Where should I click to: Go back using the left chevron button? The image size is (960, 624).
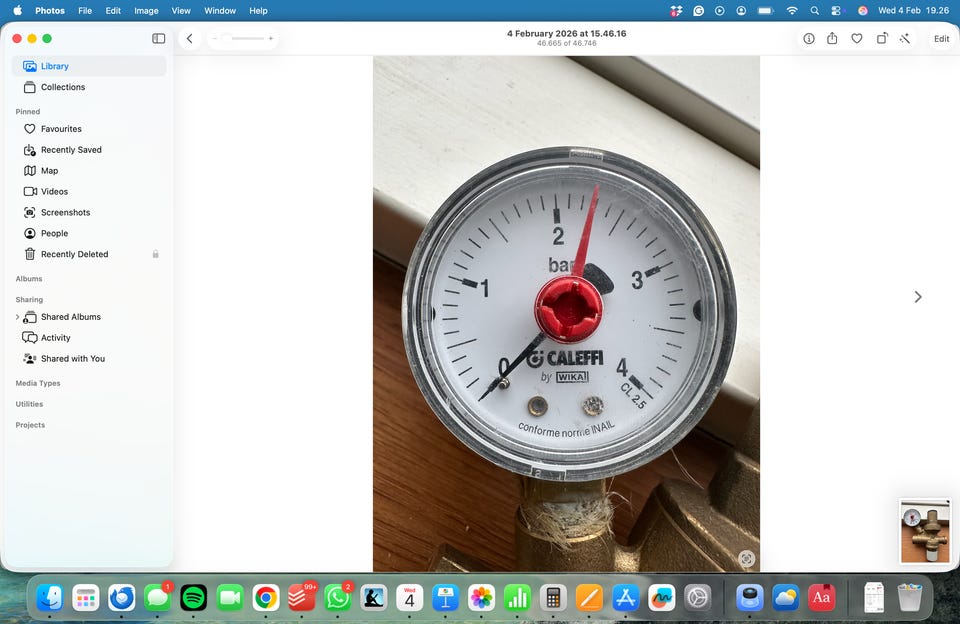tap(190, 39)
